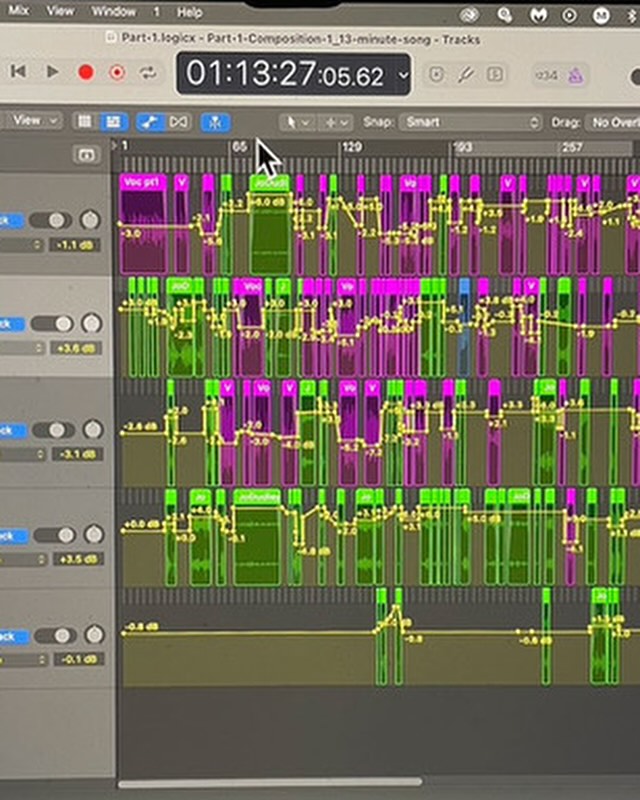Open the Mix menu
This screenshot has width=640, height=800.
pos(18,10)
